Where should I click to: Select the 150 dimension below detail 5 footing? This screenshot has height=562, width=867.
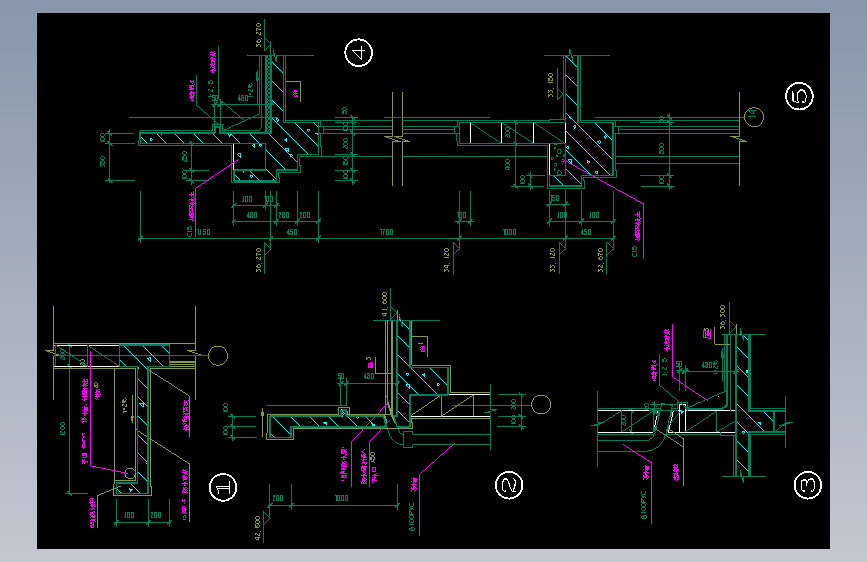pyautogui.click(x=555, y=198)
